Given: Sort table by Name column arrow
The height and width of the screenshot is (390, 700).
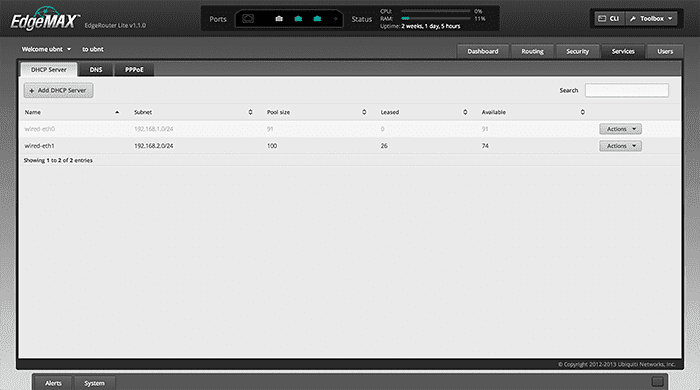Looking at the screenshot, I should pos(117,112).
